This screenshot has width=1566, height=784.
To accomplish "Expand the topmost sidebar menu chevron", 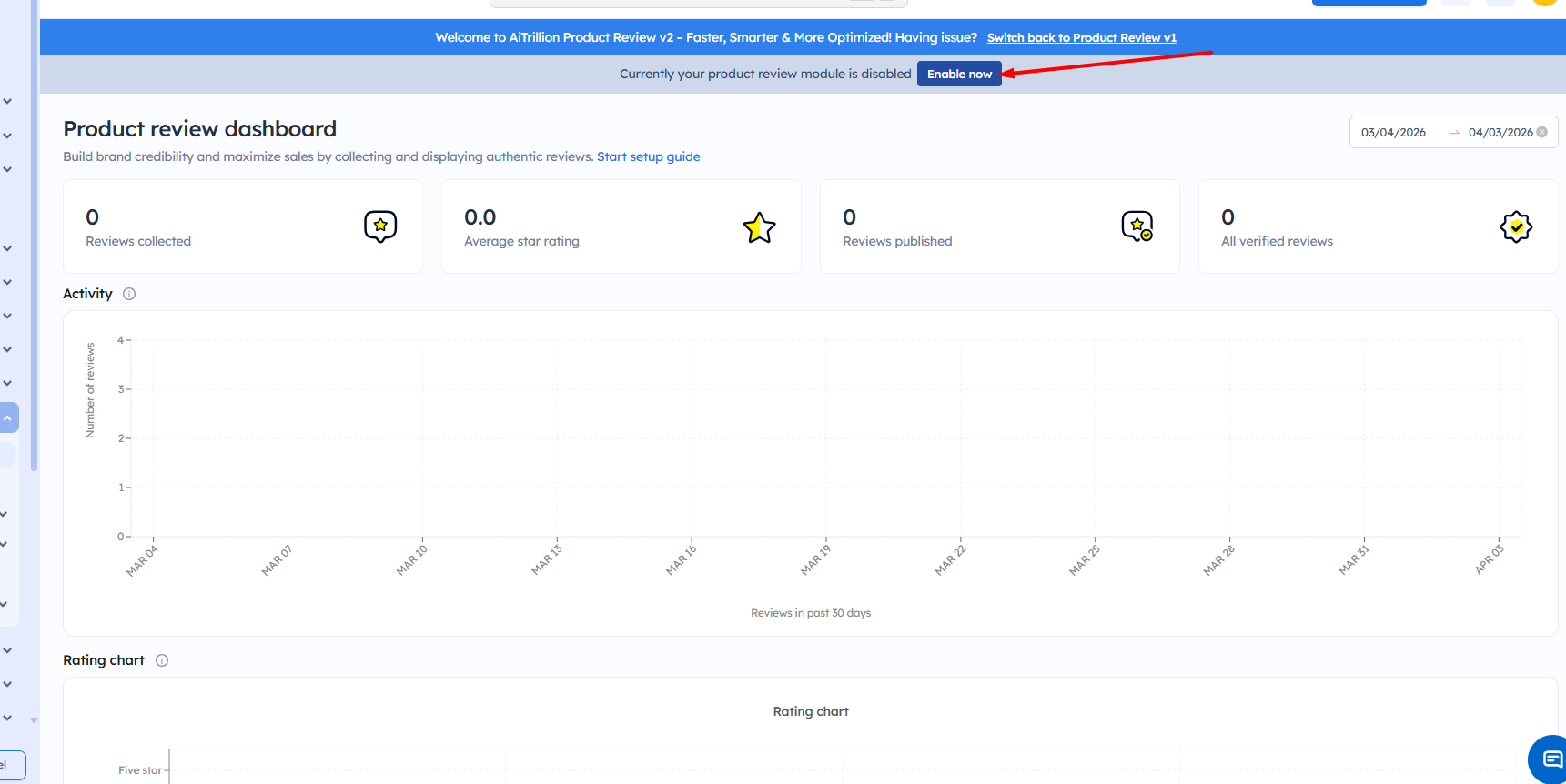I will click(x=7, y=102).
